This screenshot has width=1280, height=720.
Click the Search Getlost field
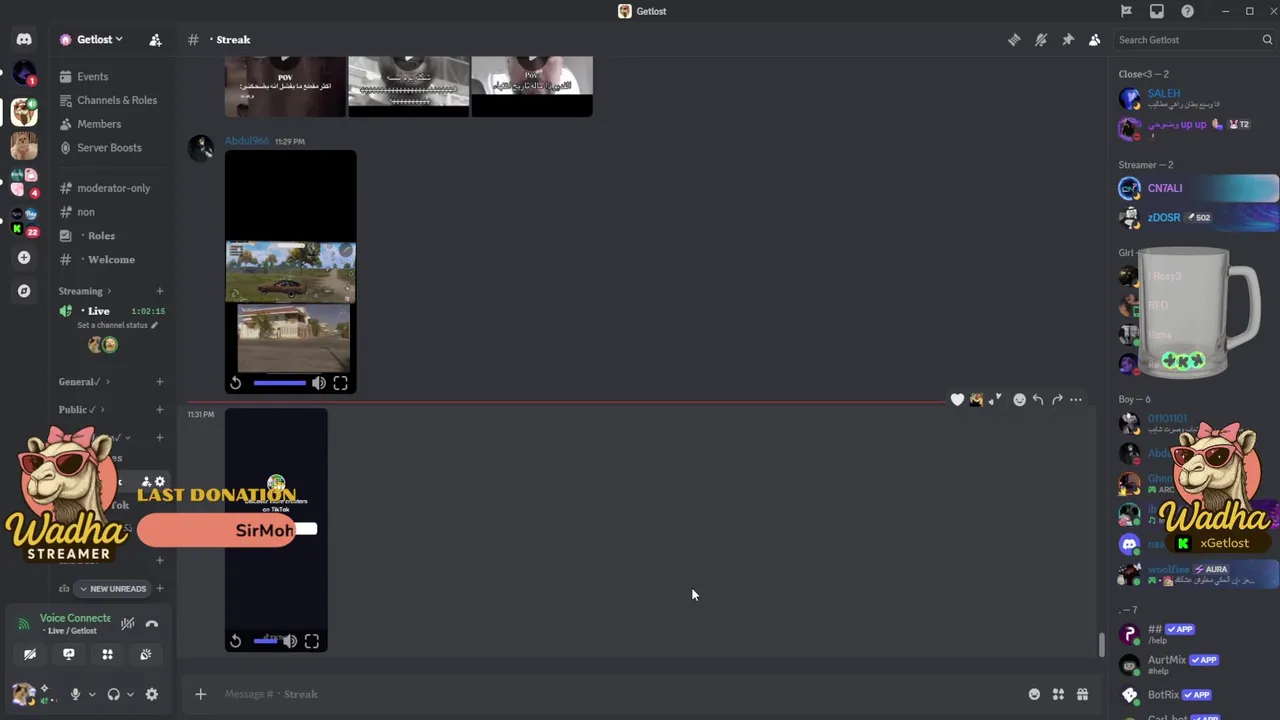[x=1194, y=40]
